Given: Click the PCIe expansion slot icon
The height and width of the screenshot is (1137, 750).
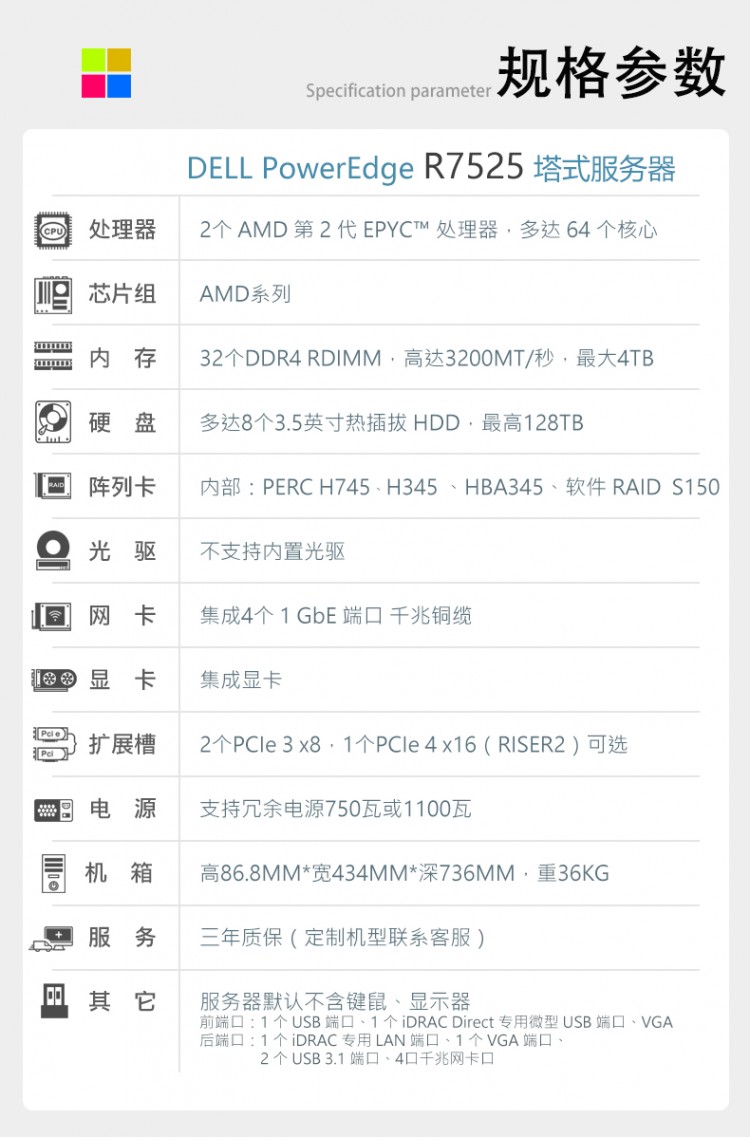Looking at the screenshot, I should 53,744.
